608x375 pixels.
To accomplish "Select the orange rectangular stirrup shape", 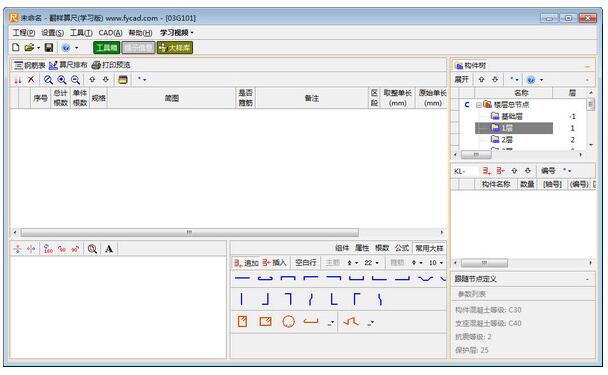I will point(265,321).
